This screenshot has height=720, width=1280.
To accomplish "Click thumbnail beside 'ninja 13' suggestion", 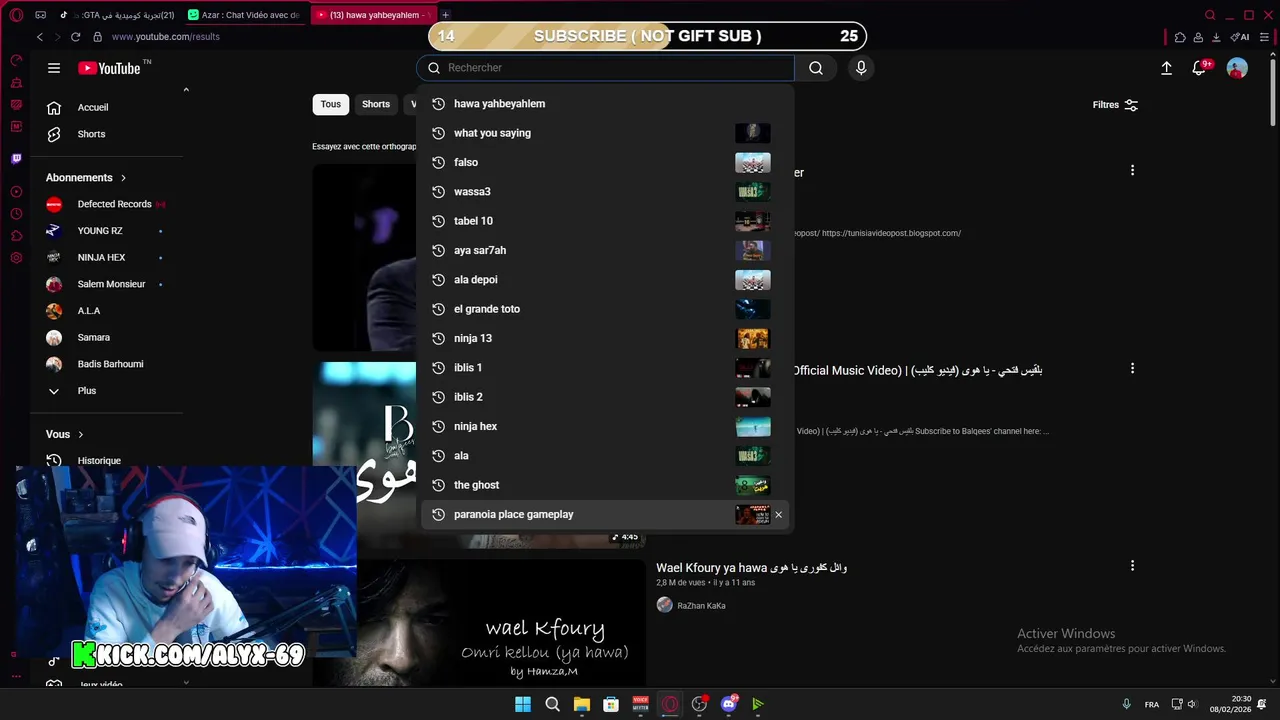I will pos(753,339).
